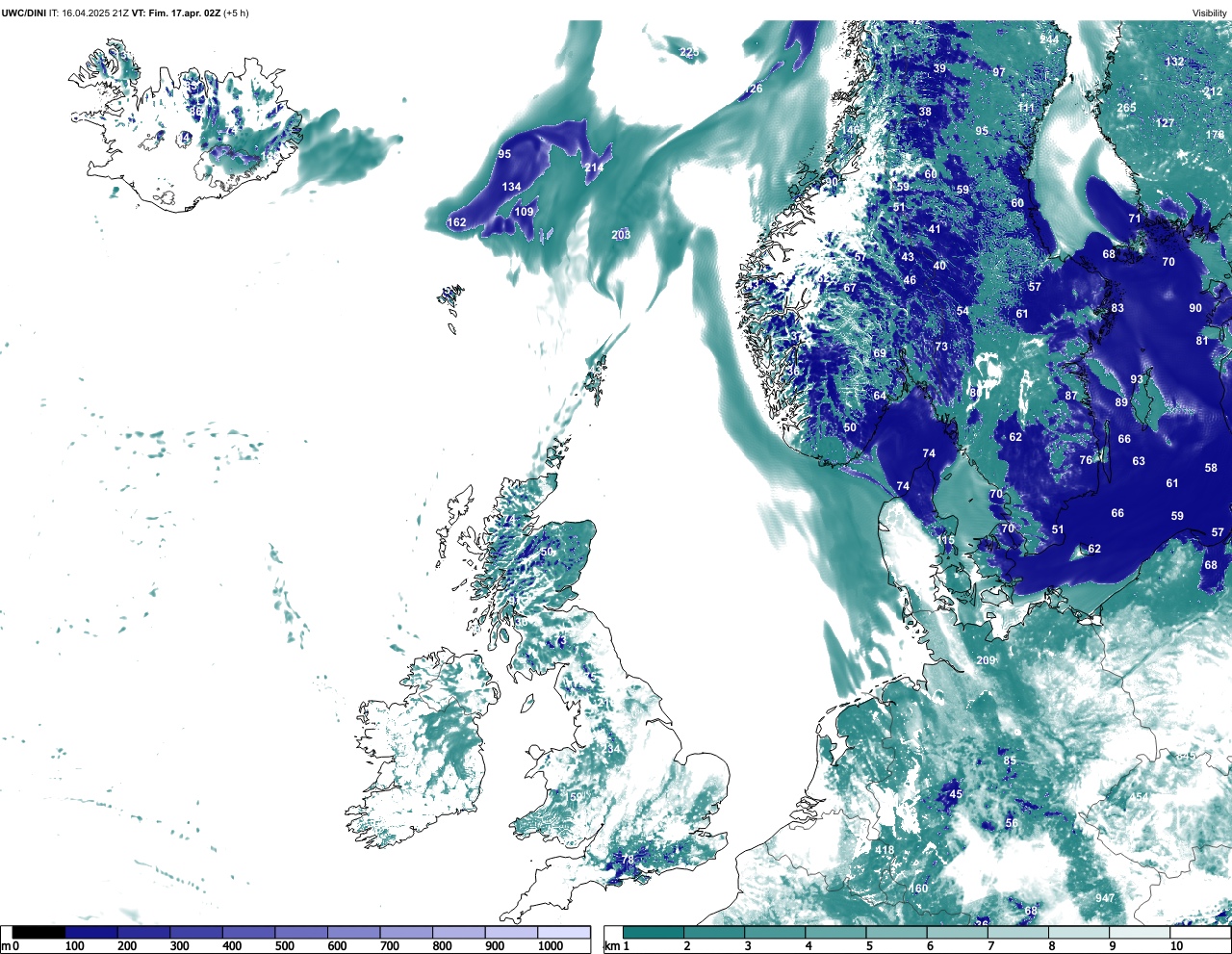Click the map value '85' in Germany

pos(1010,761)
